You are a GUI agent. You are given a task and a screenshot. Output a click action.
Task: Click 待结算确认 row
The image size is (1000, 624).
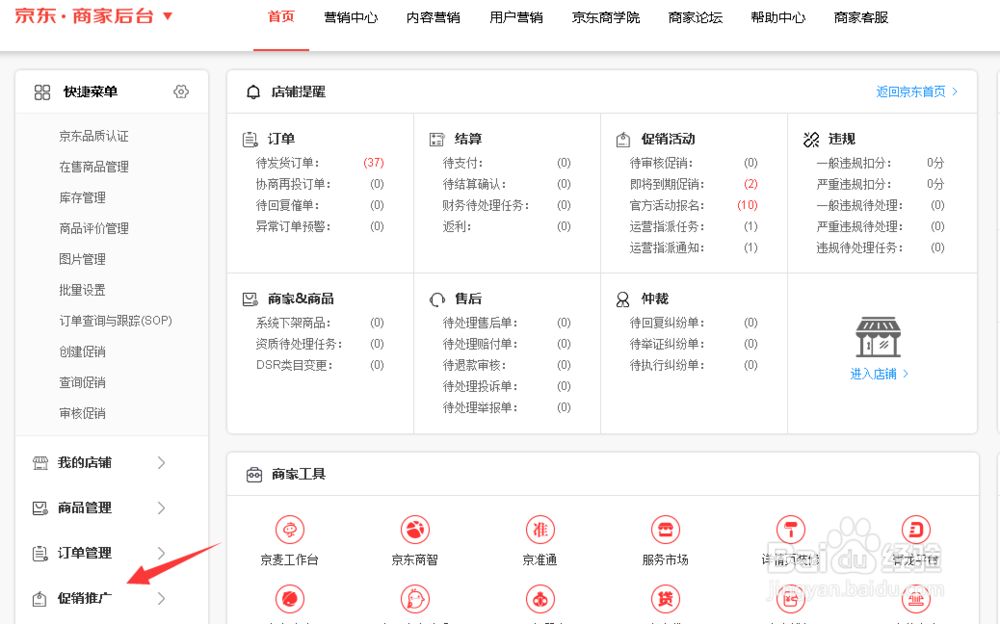pyautogui.click(x=506, y=184)
